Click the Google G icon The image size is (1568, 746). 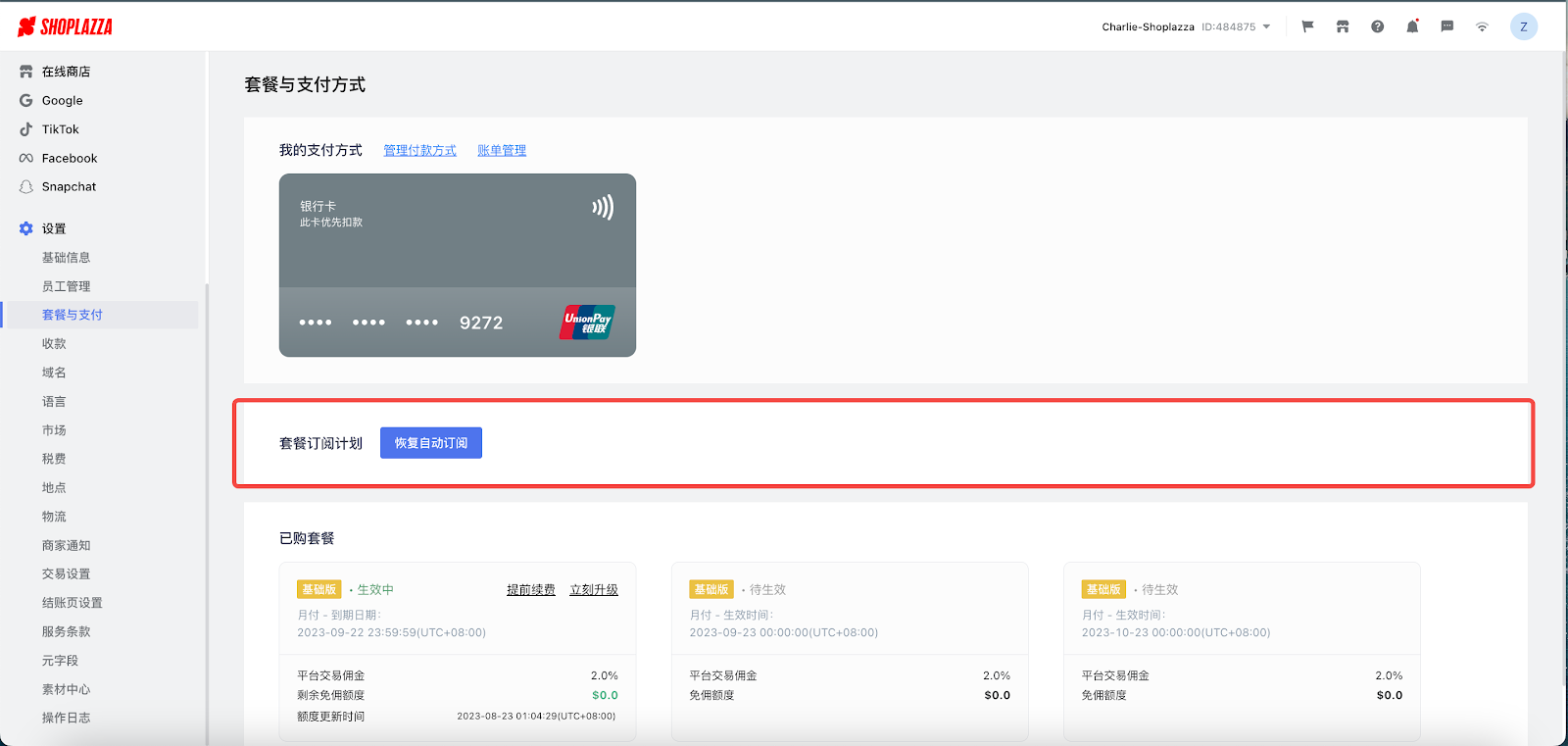26,100
